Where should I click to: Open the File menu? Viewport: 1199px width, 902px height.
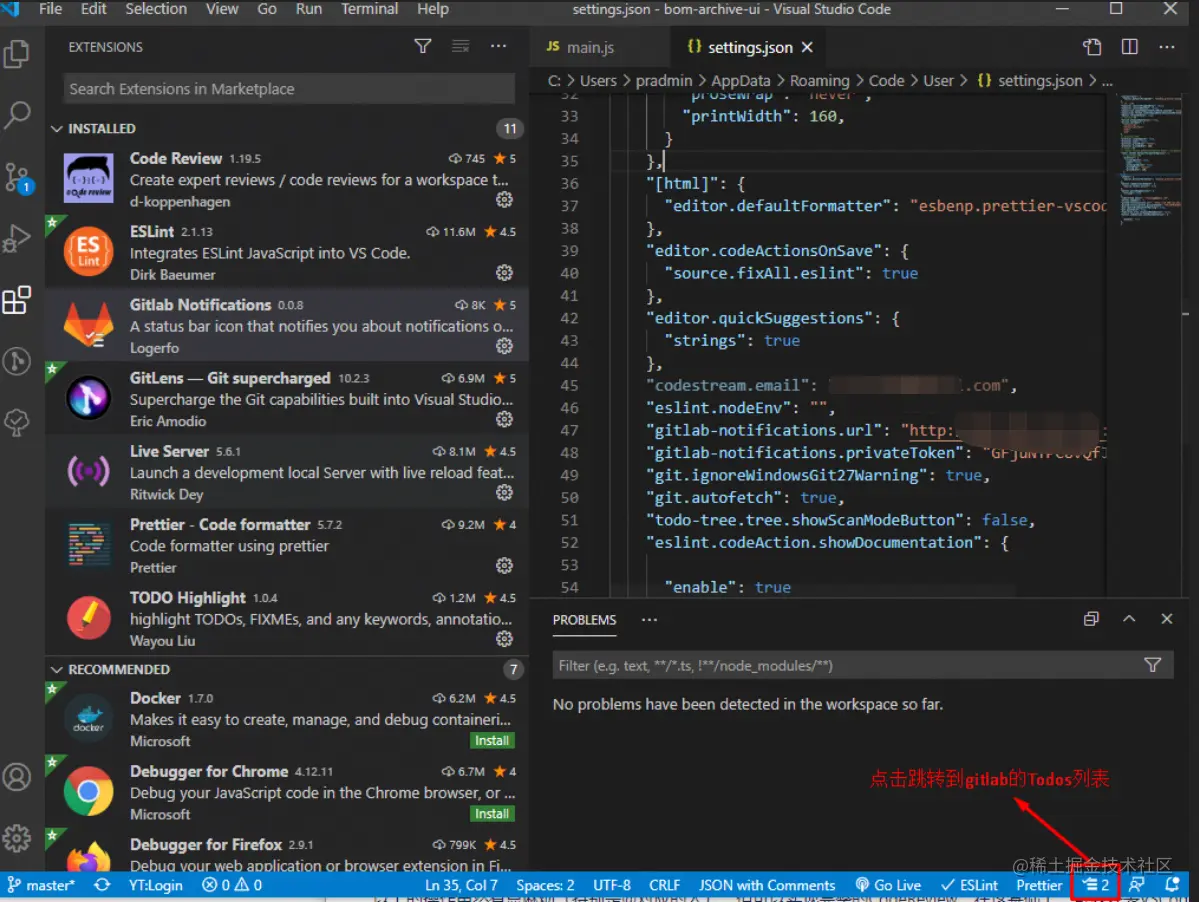[x=50, y=9]
